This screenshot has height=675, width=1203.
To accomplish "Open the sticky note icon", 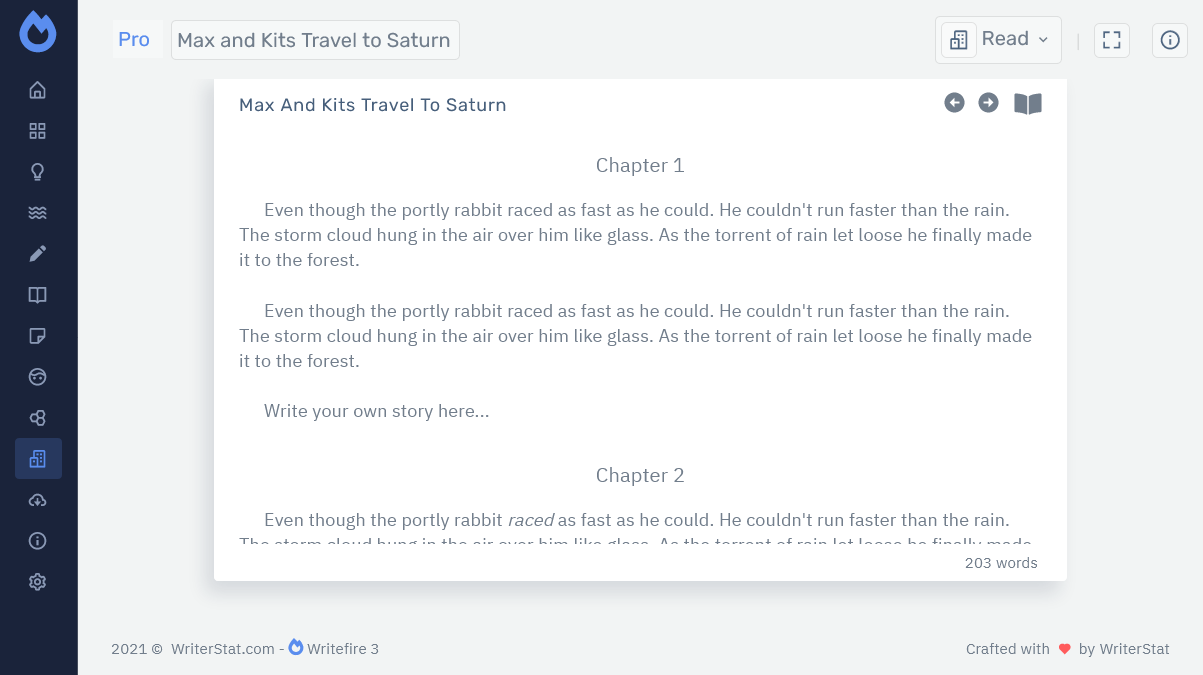I will pos(38,336).
